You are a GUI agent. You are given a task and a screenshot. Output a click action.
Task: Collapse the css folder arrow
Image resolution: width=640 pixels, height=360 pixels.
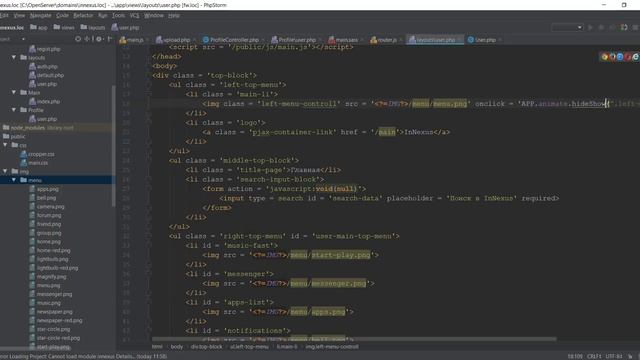pyautogui.click(x=5, y=145)
